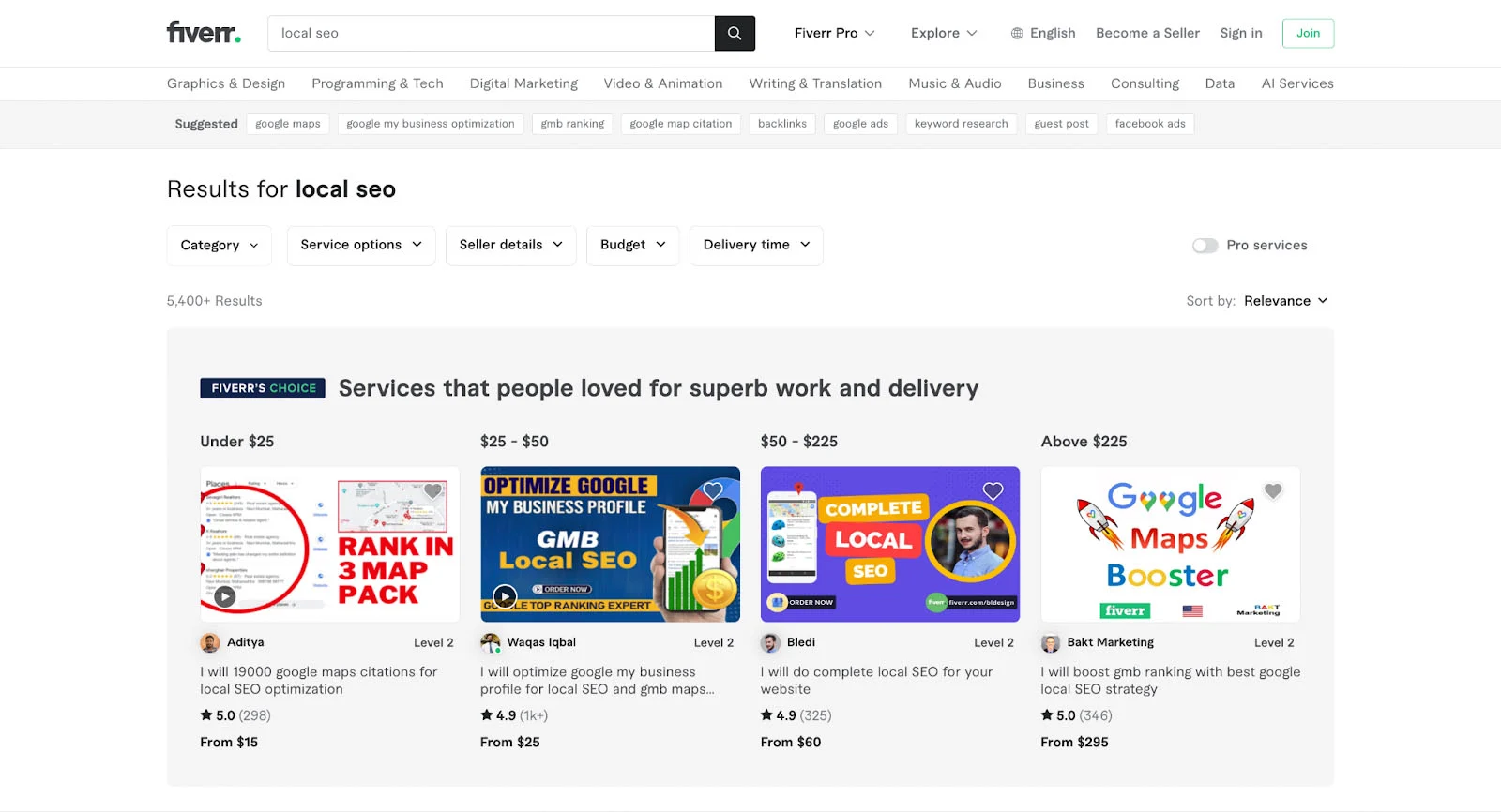This screenshot has height=812, width=1501.
Task: Open Bakt Marketing's profile avatar
Action: tap(1051, 642)
